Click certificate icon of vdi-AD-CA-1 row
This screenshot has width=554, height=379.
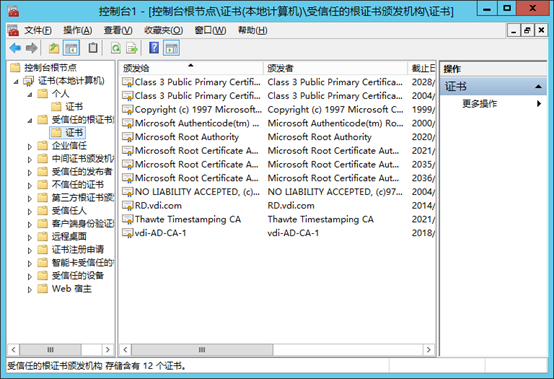click(x=127, y=233)
